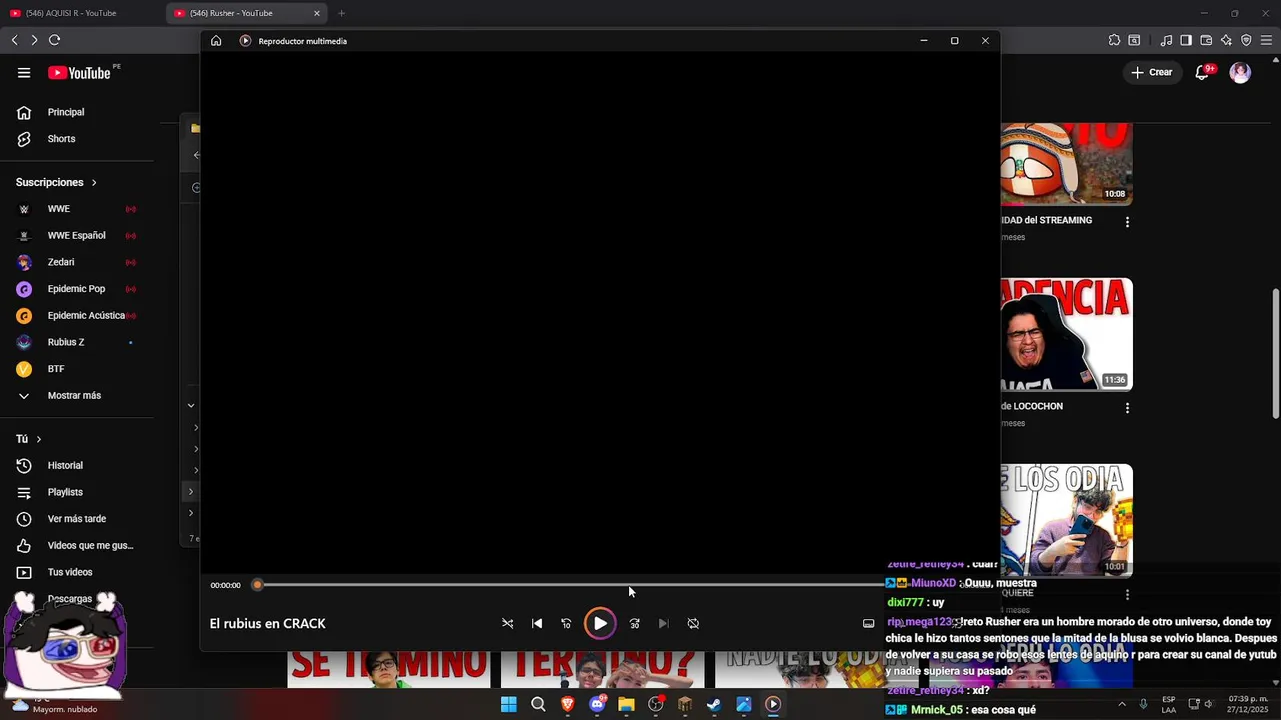Switch to 'AQUISI R - YouTube' tab
This screenshot has height=720, width=1281.
pyautogui.click(x=80, y=13)
